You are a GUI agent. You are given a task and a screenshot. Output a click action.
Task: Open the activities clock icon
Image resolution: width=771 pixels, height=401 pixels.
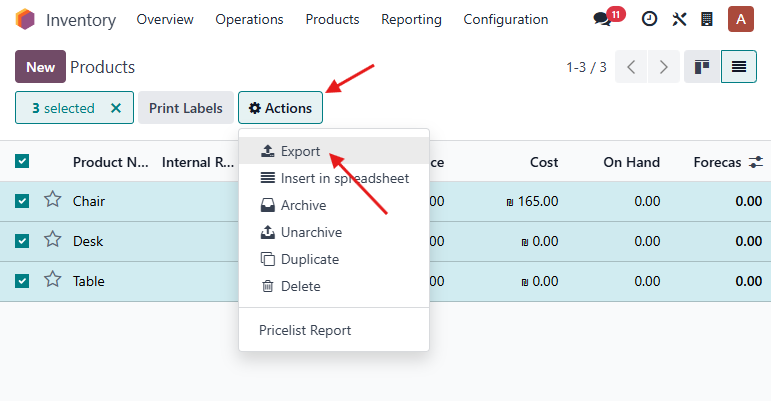click(x=649, y=19)
